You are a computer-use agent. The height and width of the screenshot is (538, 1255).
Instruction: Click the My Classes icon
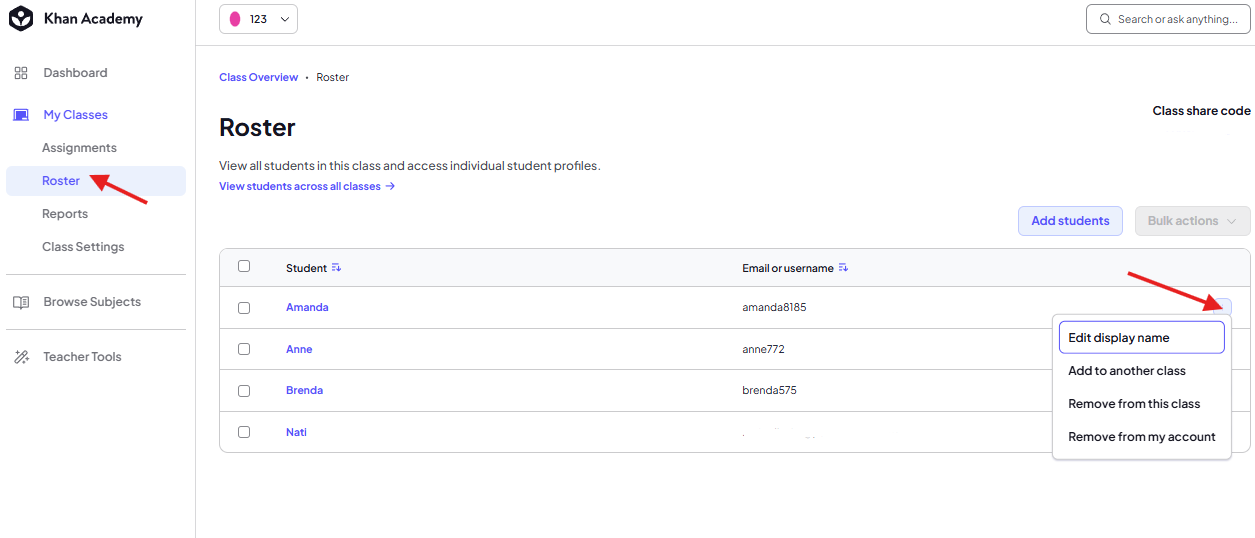click(21, 115)
